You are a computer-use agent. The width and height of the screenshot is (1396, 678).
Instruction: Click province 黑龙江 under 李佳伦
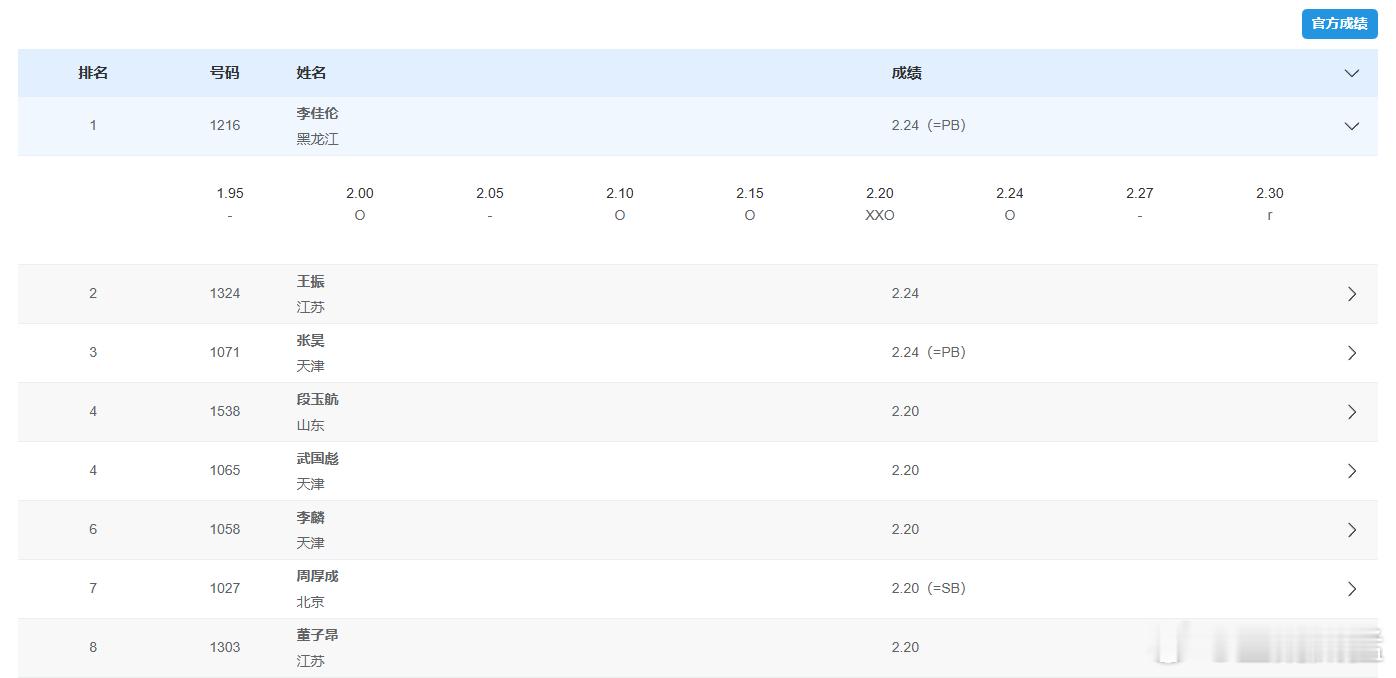pyautogui.click(x=317, y=139)
